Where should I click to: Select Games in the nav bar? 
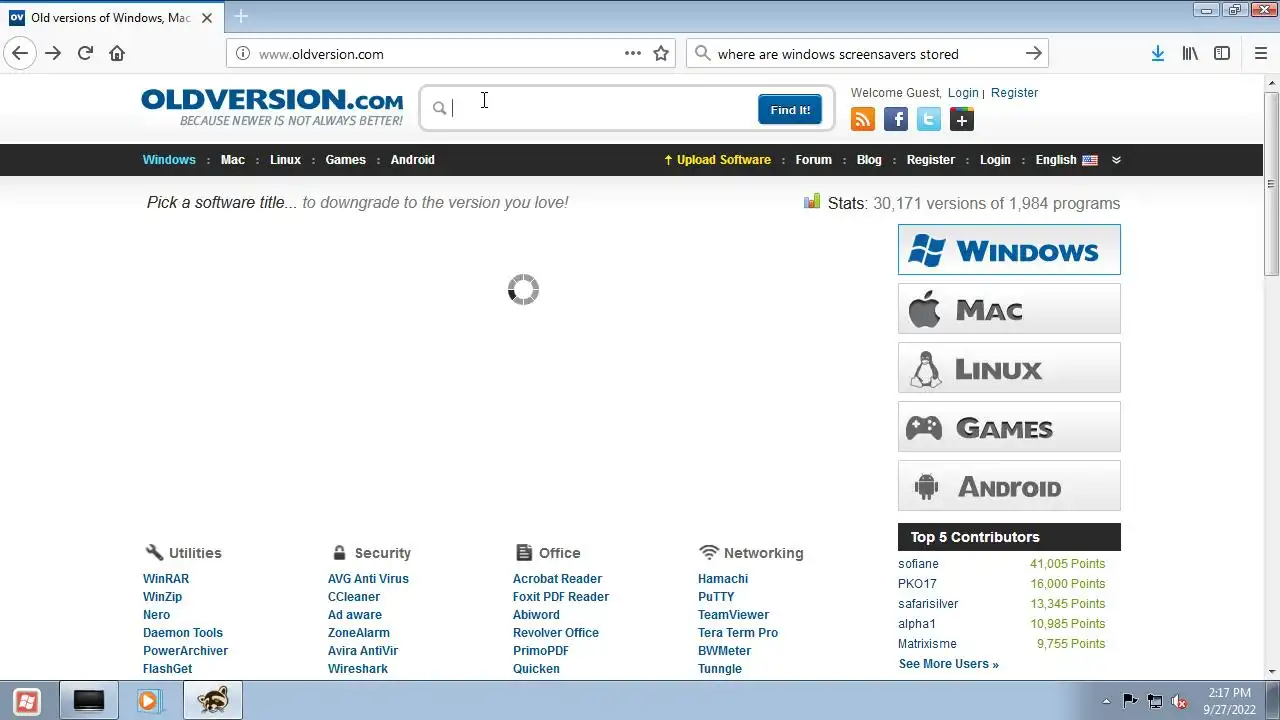tap(346, 160)
